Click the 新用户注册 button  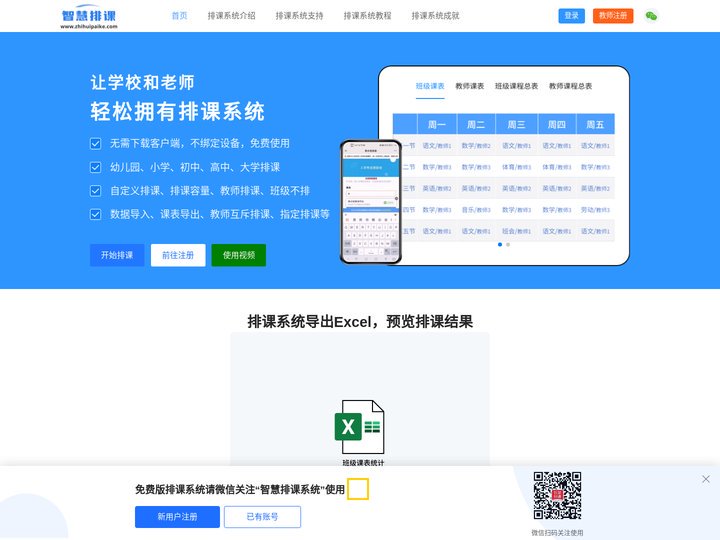tap(177, 517)
